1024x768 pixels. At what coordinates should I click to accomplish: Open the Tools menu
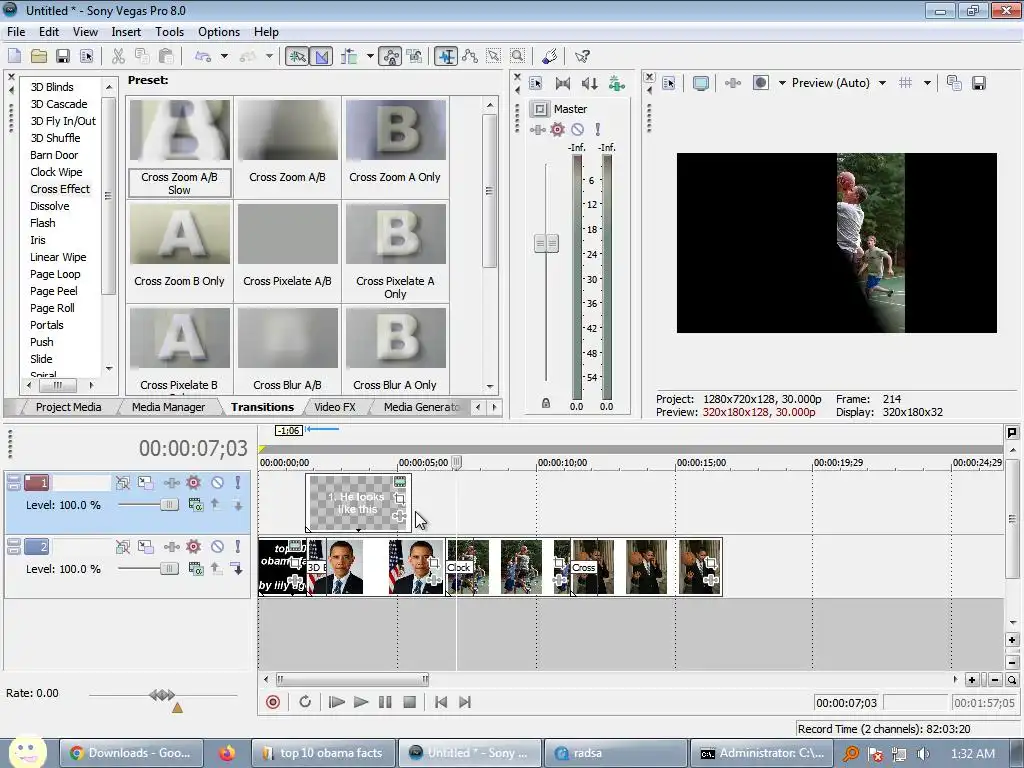169,32
